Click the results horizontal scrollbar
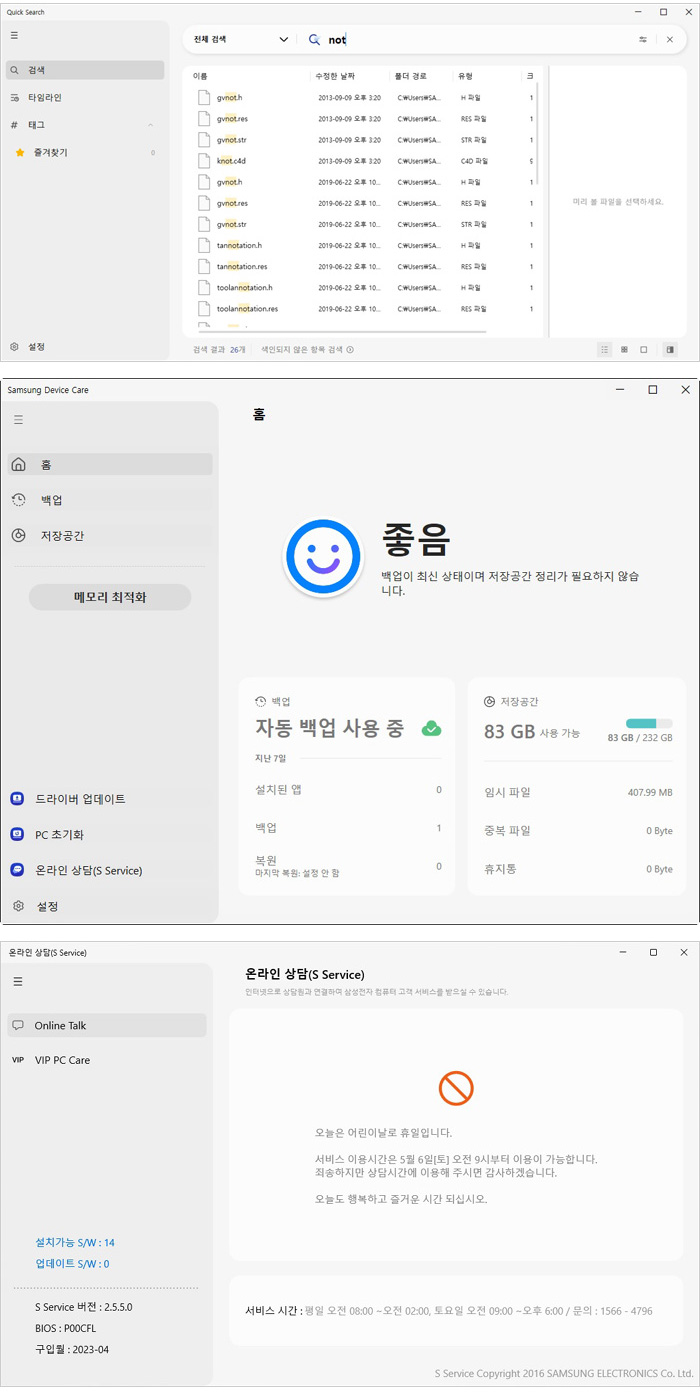Image resolution: width=700 pixels, height=1392 pixels. pos(342,333)
